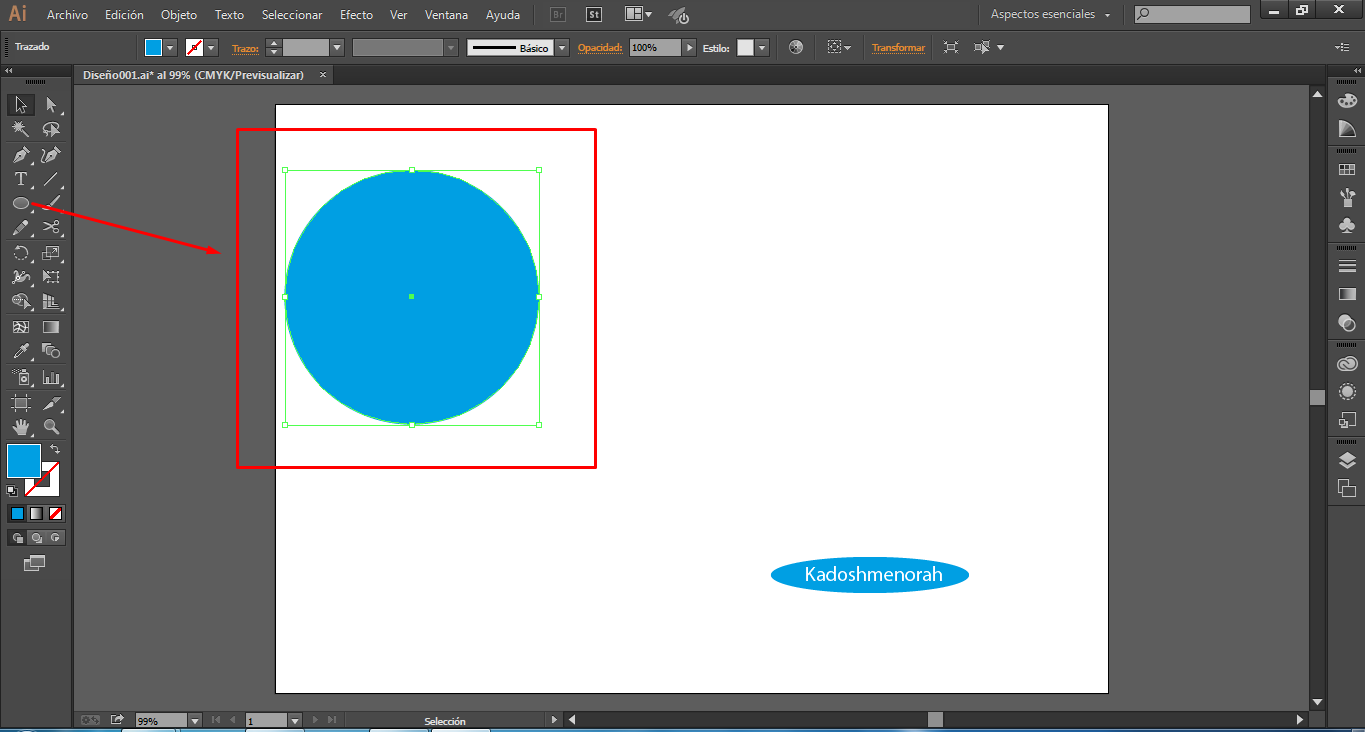Open the Brushes panel icon

click(x=1347, y=198)
